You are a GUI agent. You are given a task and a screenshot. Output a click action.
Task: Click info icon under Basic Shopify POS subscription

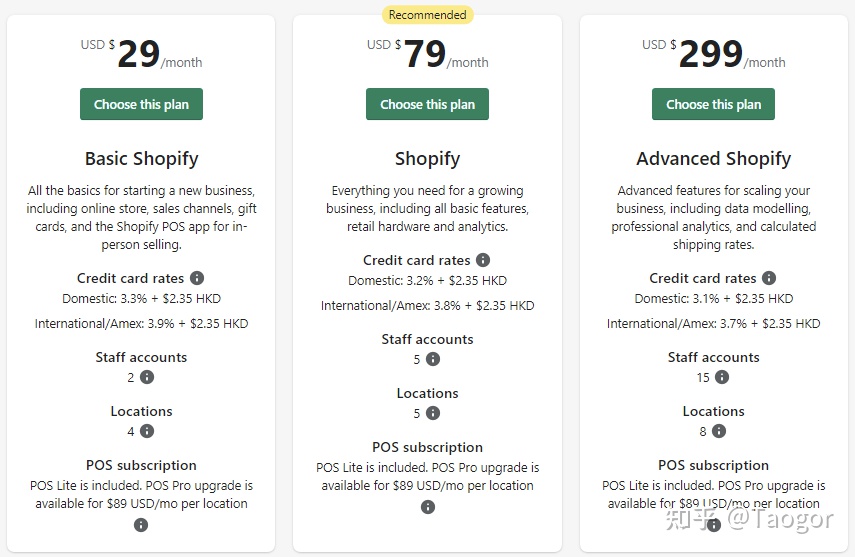(141, 524)
